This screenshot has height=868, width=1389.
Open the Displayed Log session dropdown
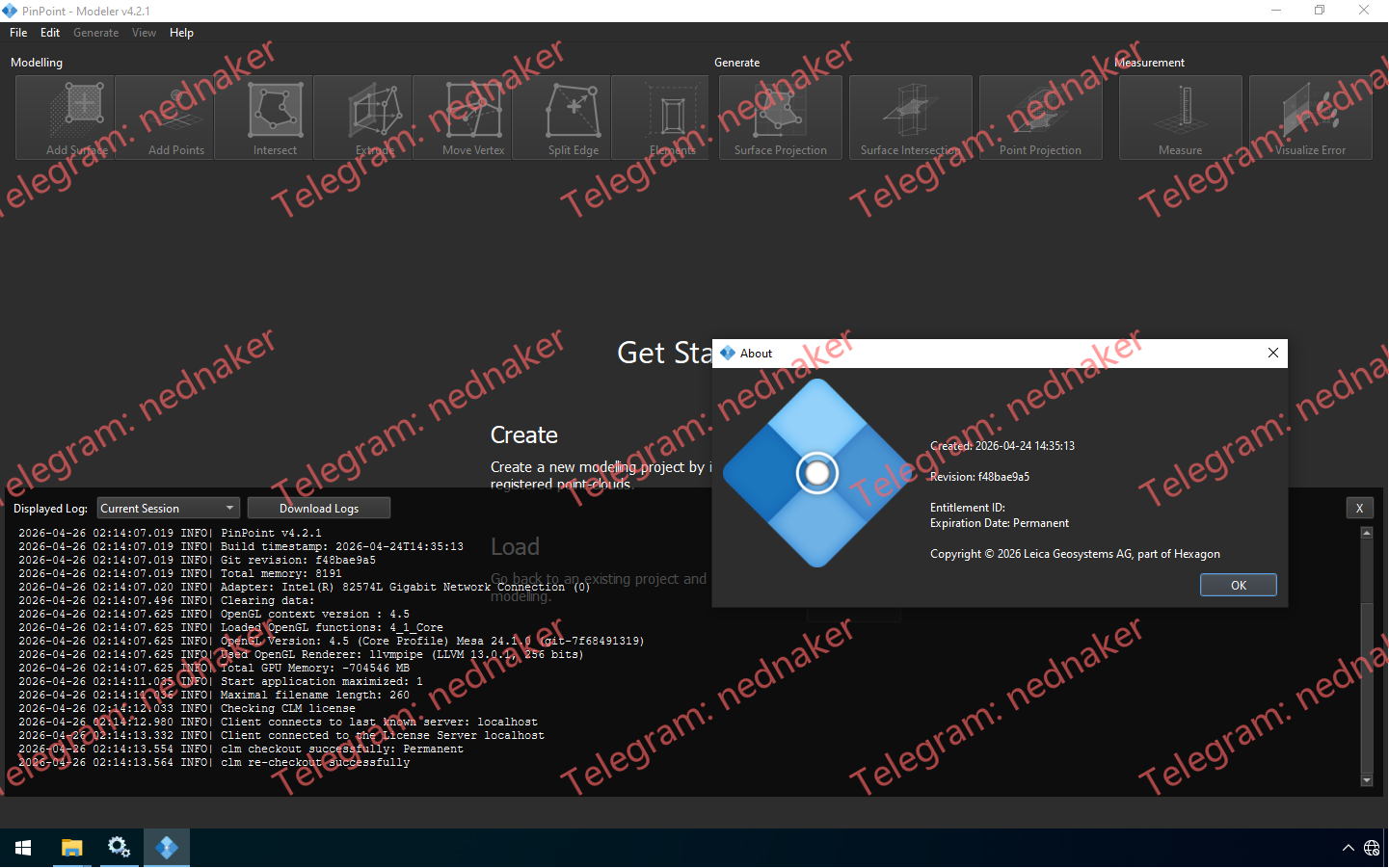pyautogui.click(x=168, y=508)
